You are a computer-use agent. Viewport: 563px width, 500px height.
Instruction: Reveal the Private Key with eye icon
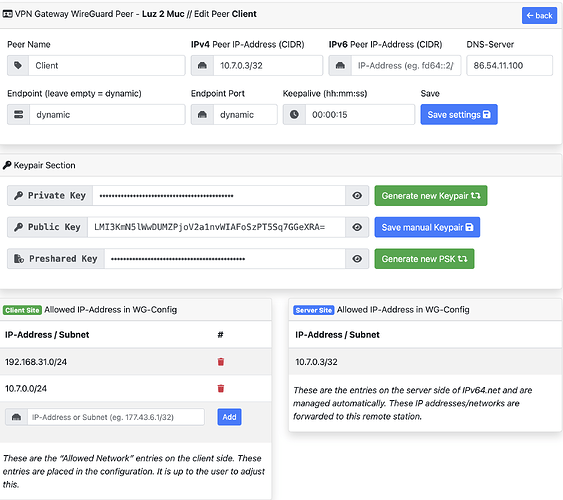click(x=357, y=196)
